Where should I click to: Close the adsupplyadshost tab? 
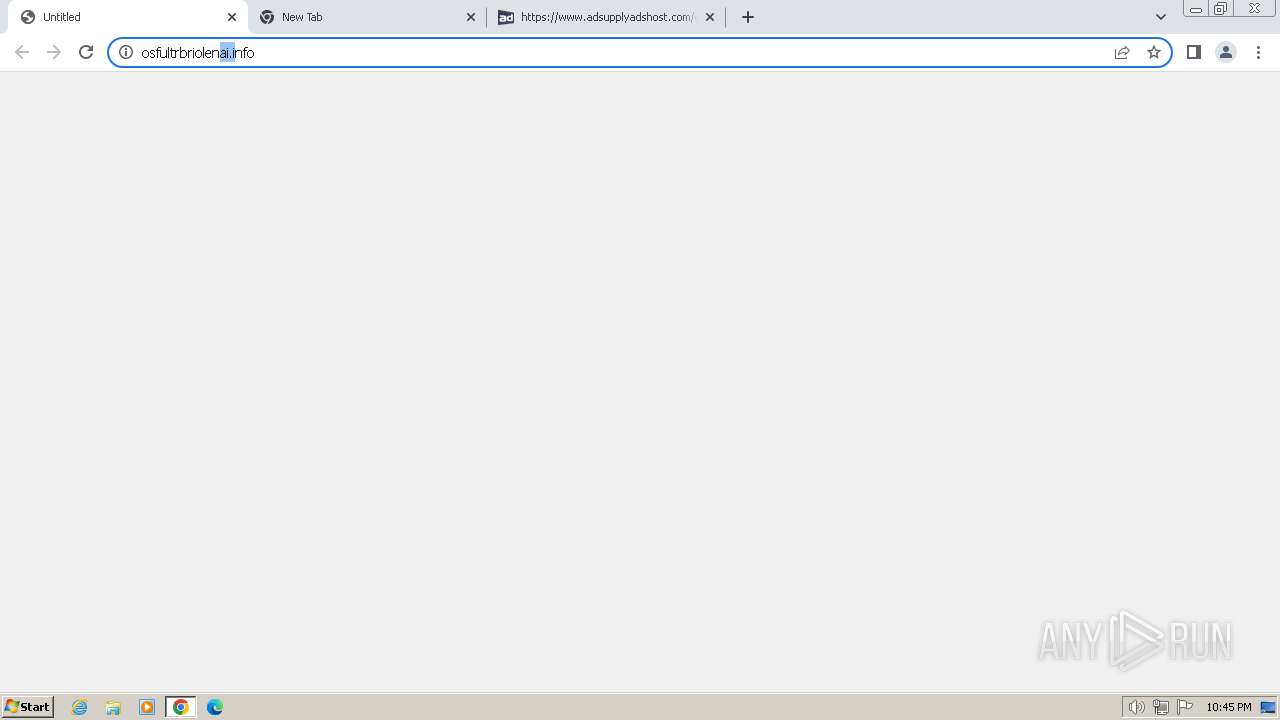(710, 17)
